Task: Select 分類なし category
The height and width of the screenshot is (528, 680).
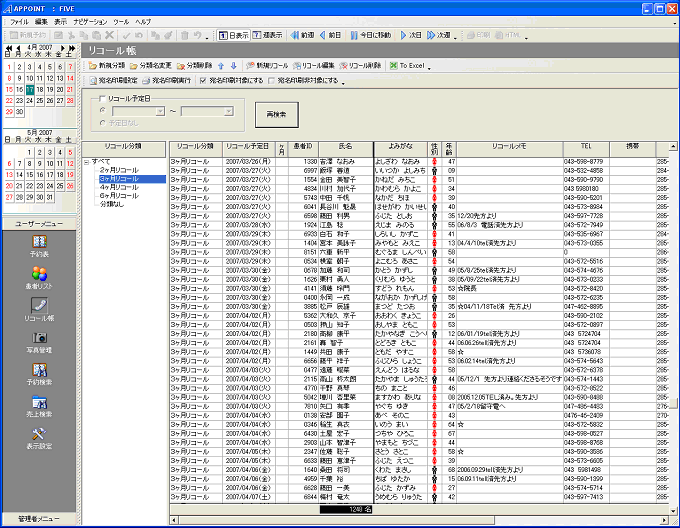Action: pos(112,204)
